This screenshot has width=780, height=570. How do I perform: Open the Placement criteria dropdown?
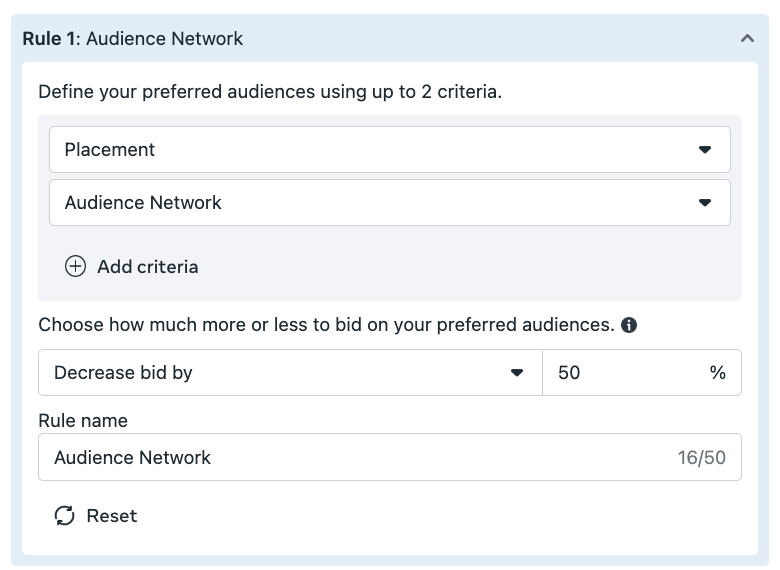390,149
